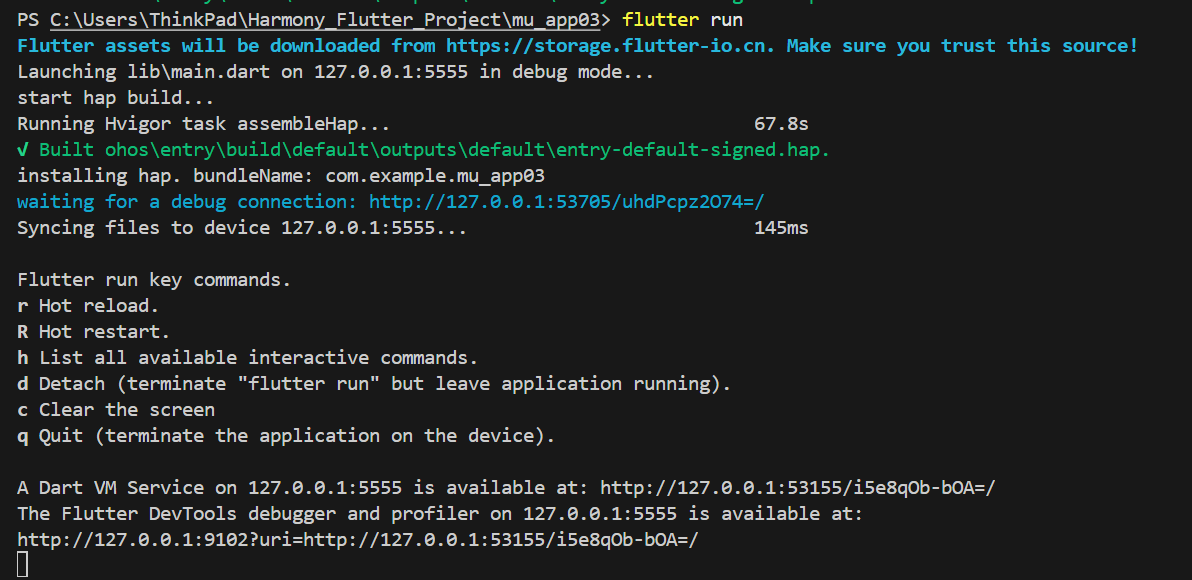Open the waiting debug connection URL

[x=566, y=202]
